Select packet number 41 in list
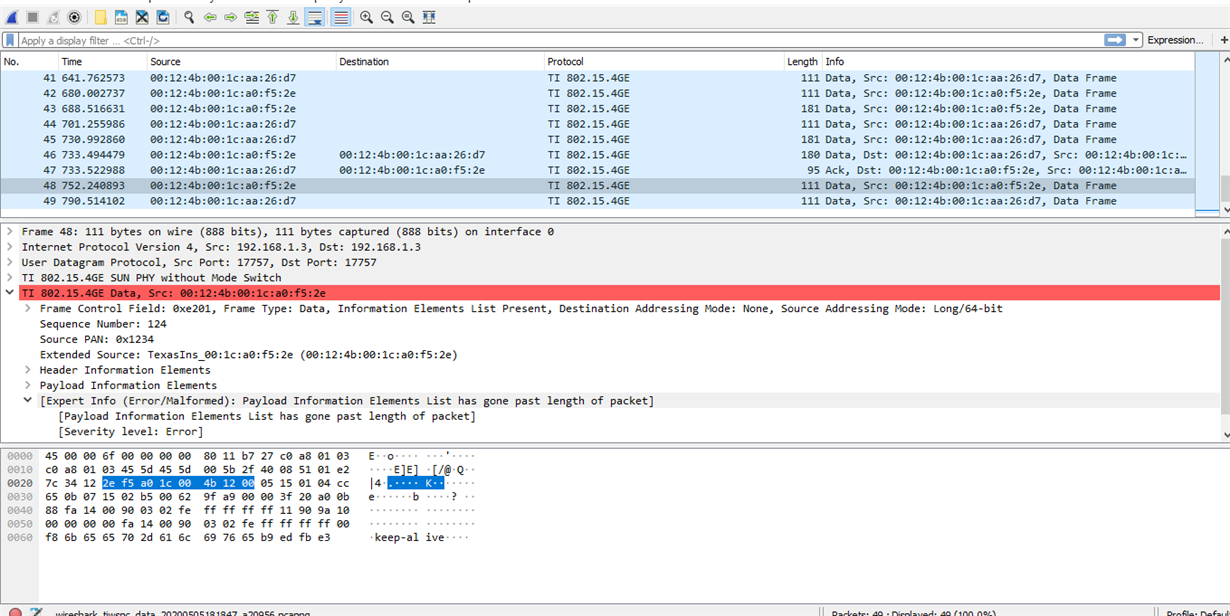 pyautogui.click(x=597, y=78)
